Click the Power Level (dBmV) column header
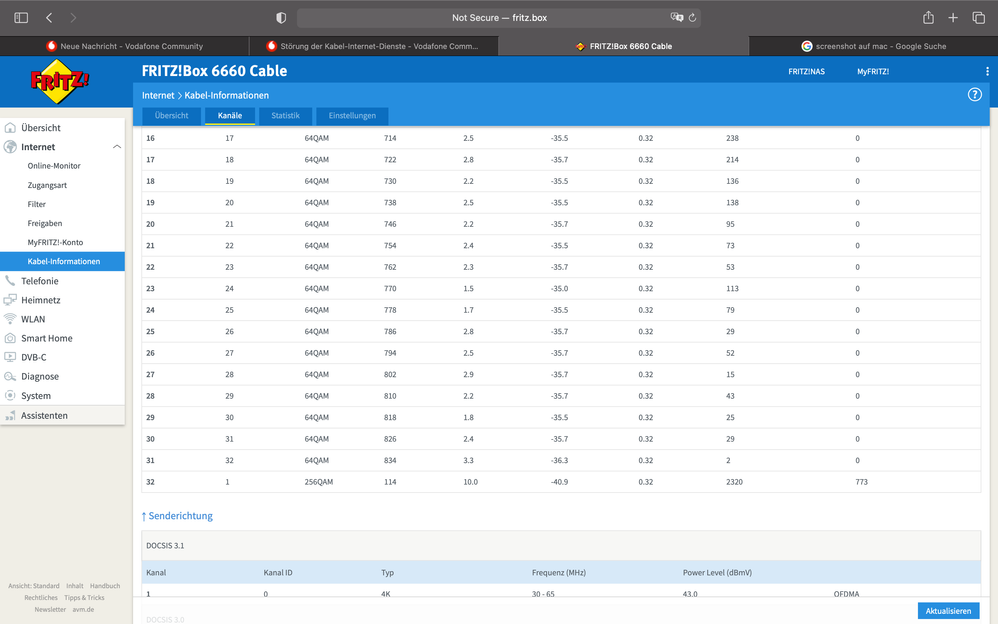 [717, 572]
